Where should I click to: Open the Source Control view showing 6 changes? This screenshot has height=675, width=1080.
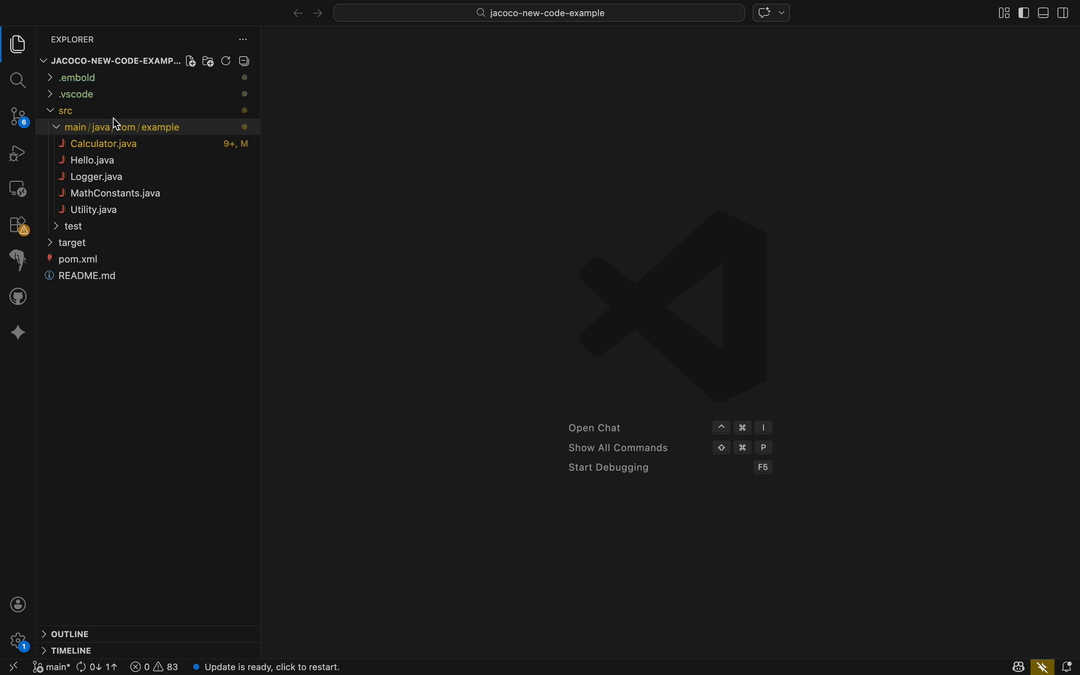click(17, 117)
